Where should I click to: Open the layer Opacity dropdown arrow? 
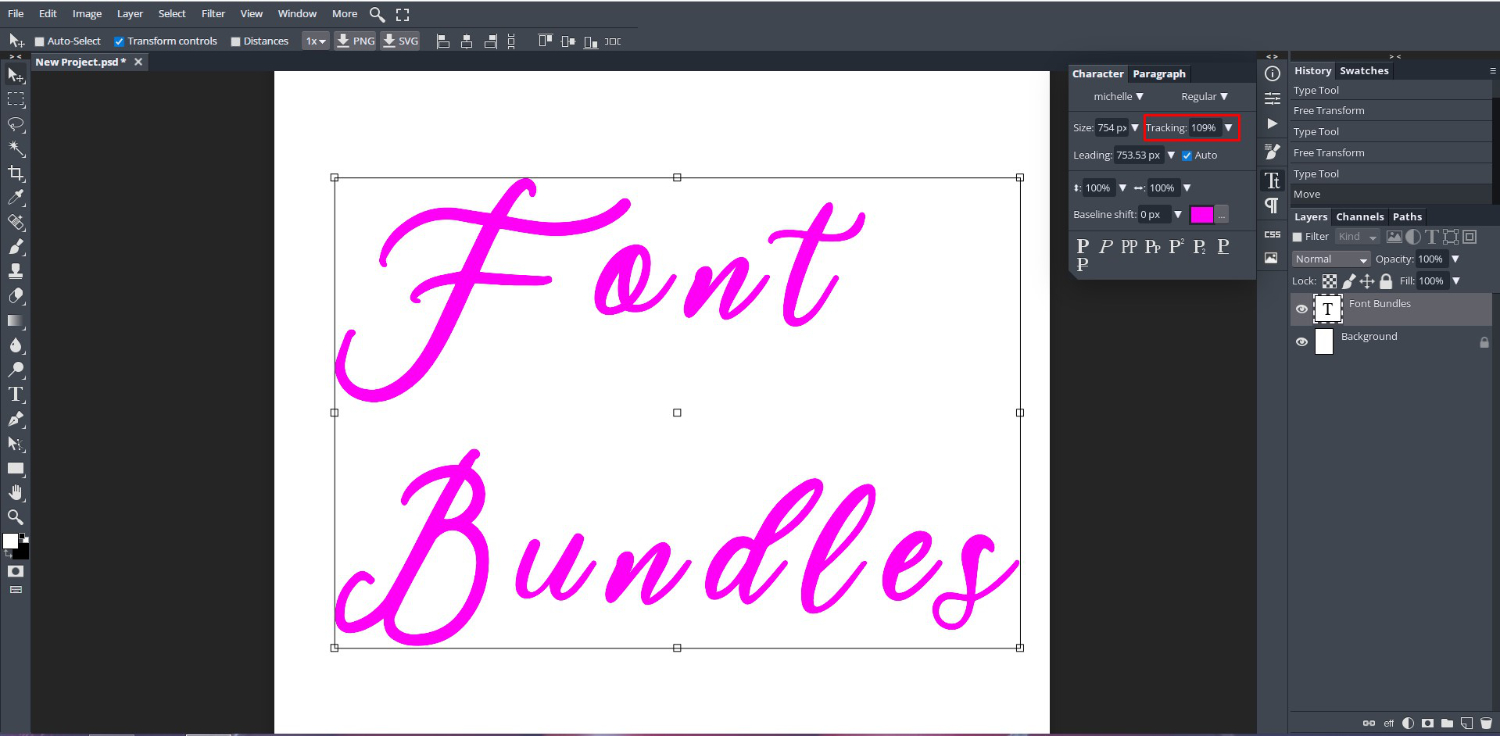[1455, 259]
